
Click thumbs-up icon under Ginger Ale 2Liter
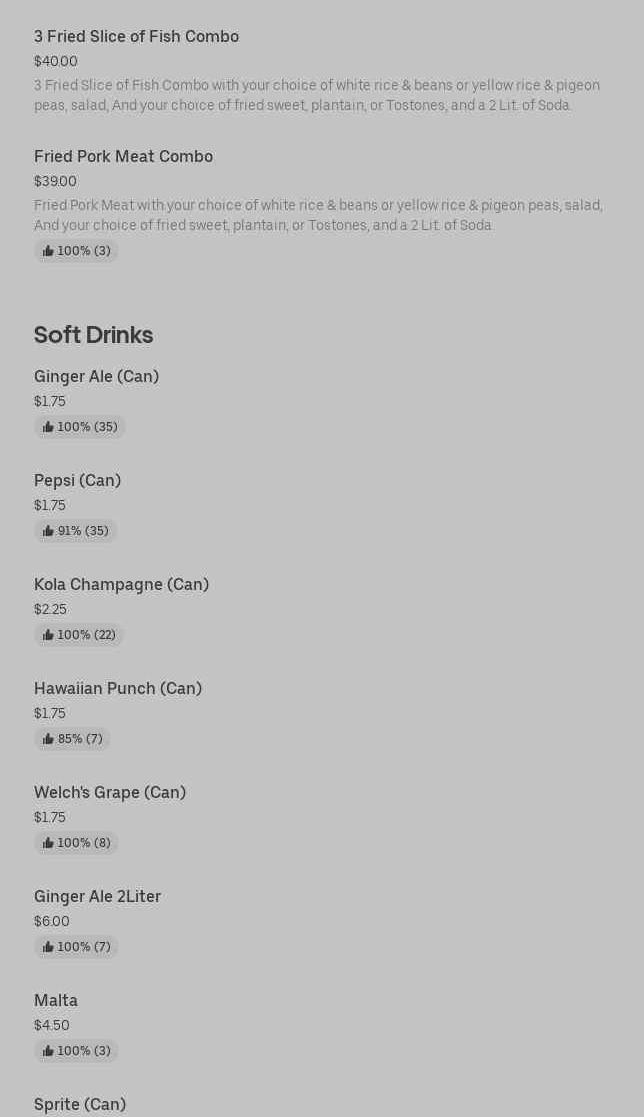pos(48,947)
